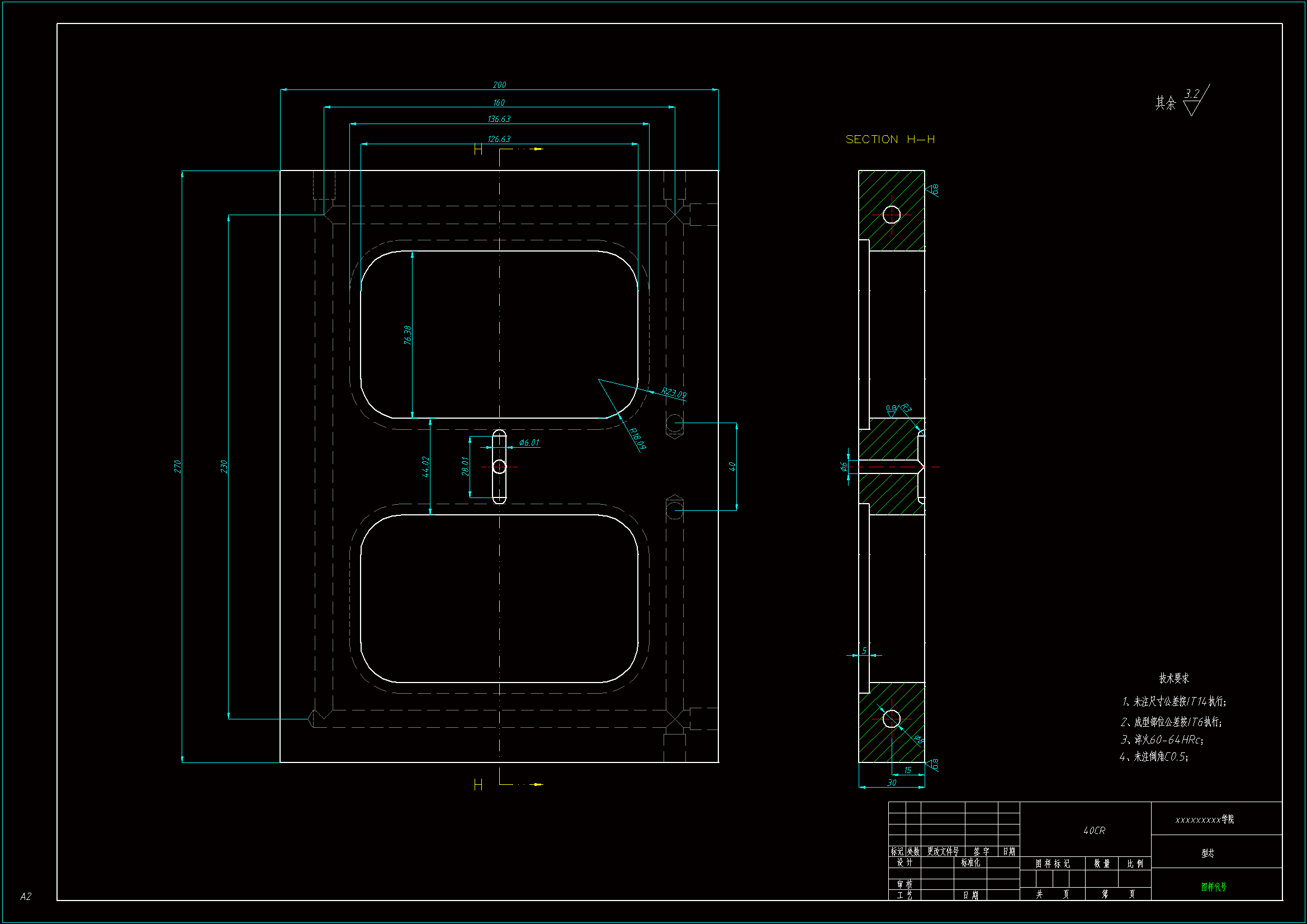Screen dimensions: 1307x924
Task: Select the 44.02 spacing dimension text
Action: tap(425, 466)
